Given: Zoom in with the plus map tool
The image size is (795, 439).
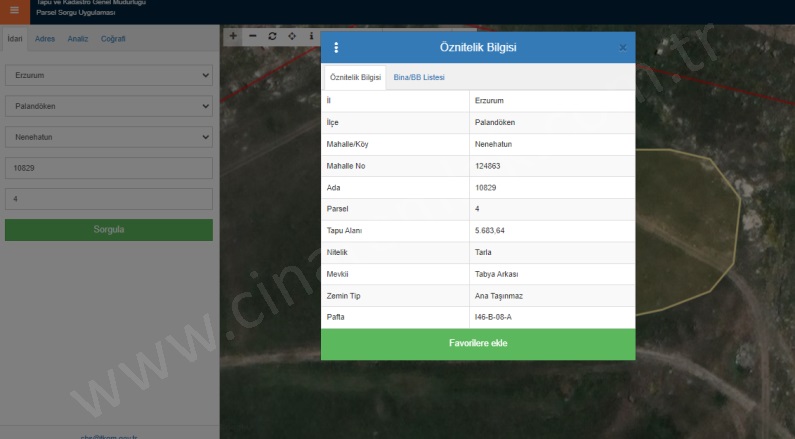Looking at the screenshot, I should point(232,36).
